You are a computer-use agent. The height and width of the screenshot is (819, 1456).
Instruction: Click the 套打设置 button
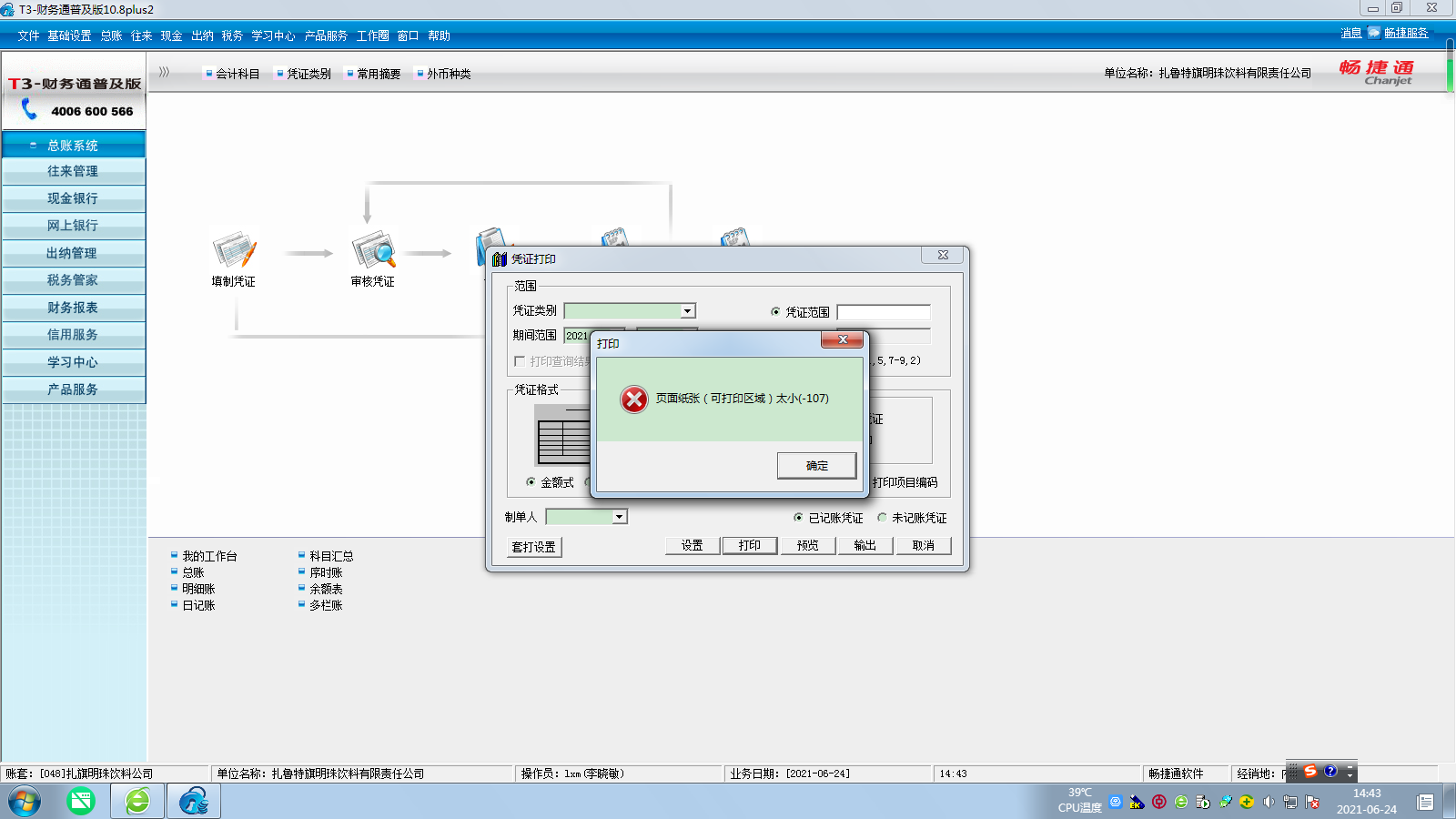pyautogui.click(x=534, y=547)
